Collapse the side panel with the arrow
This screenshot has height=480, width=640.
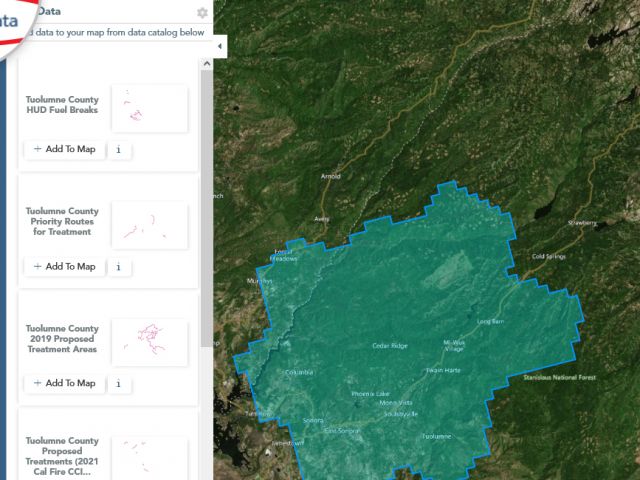[x=220, y=46]
